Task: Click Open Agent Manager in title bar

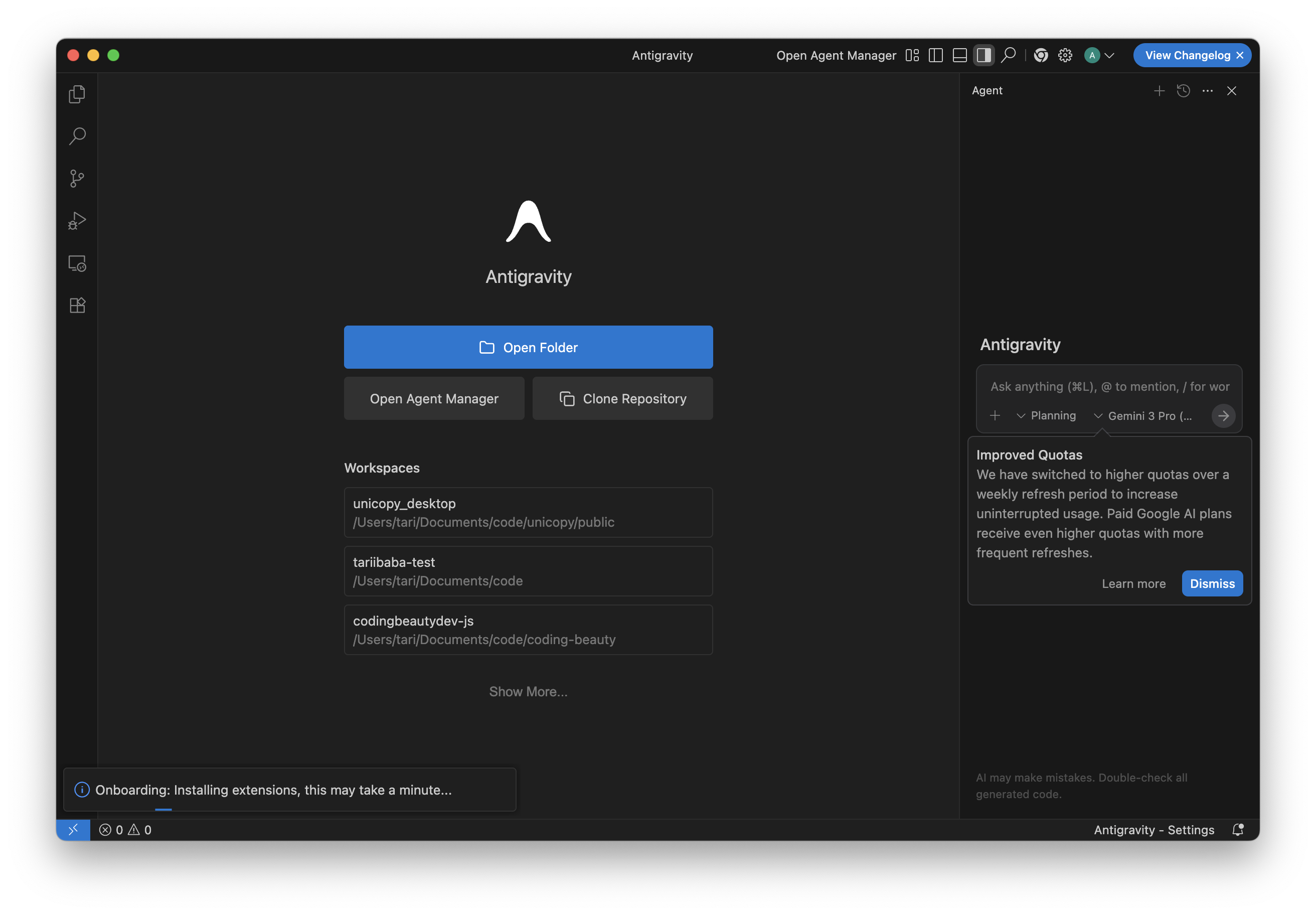Action: [836, 56]
